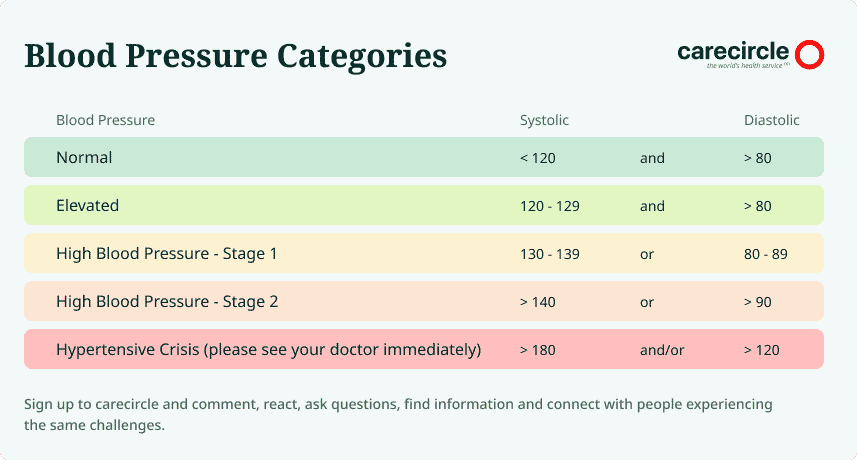The image size is (857, 460).
Task: Select the '80 - 89' diastolic range
Action: pos(765,254)
